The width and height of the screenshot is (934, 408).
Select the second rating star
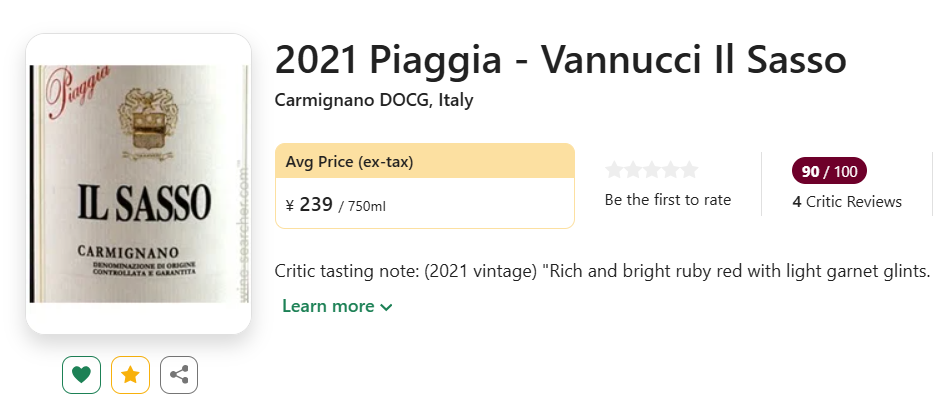633,170
